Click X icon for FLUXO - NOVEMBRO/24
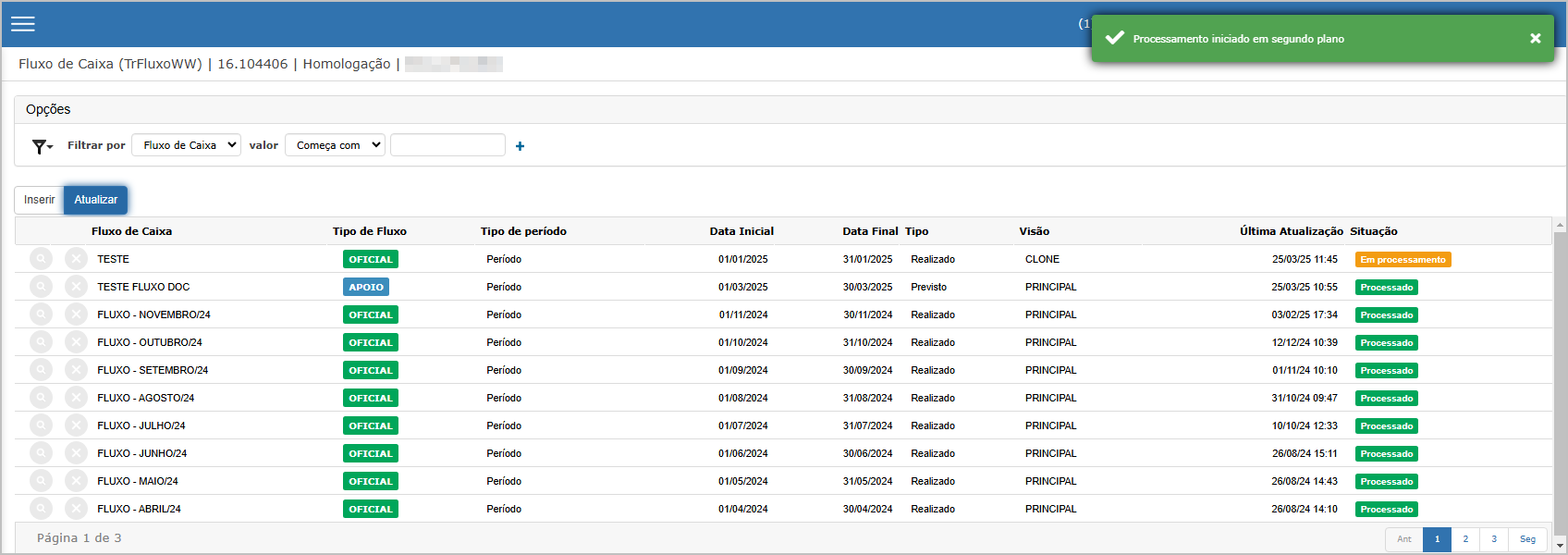The image size is (1568, 555). coord(77,314)
